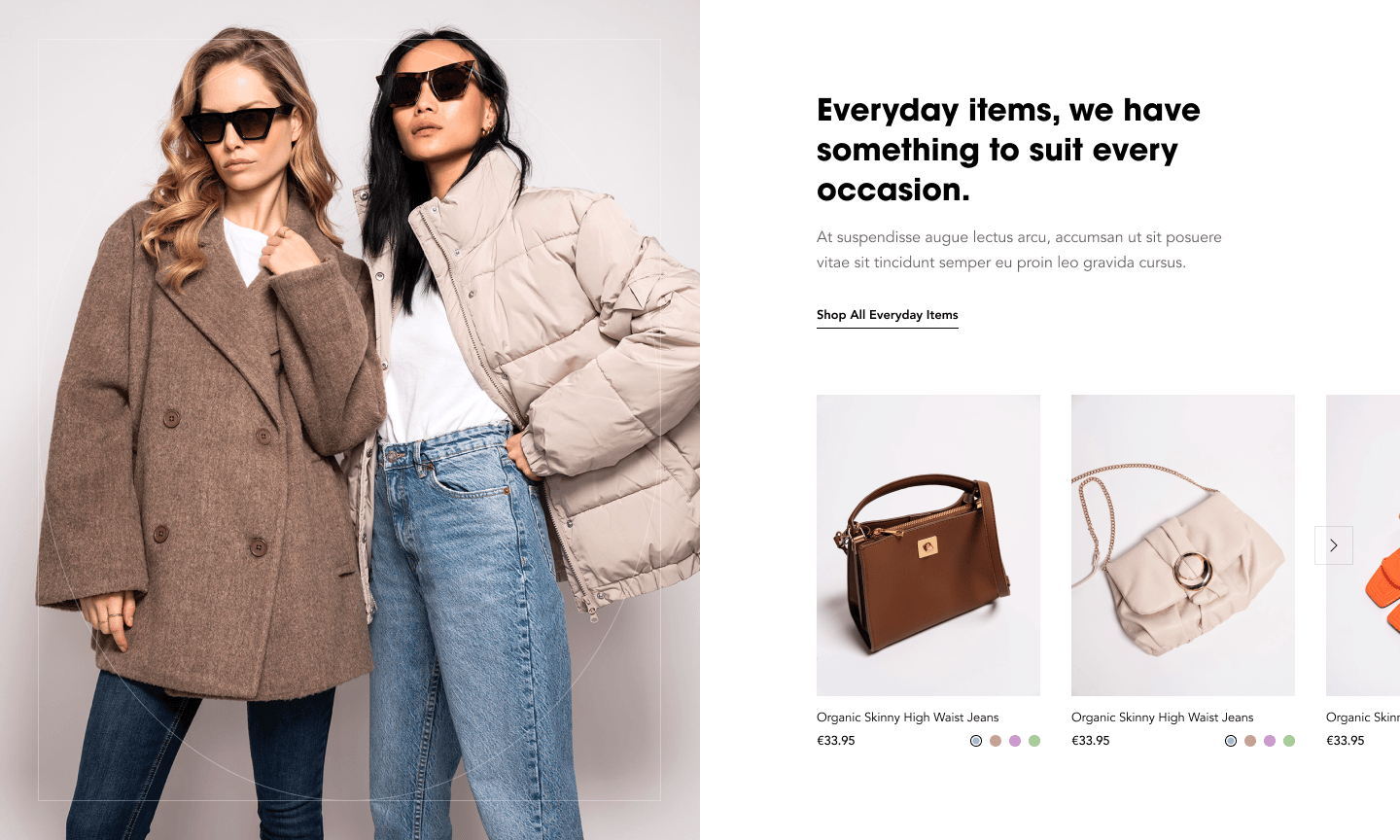Open the partially visible orange product image
Viewport: 1400px width, 840px height.
(x=1363, y=545)
